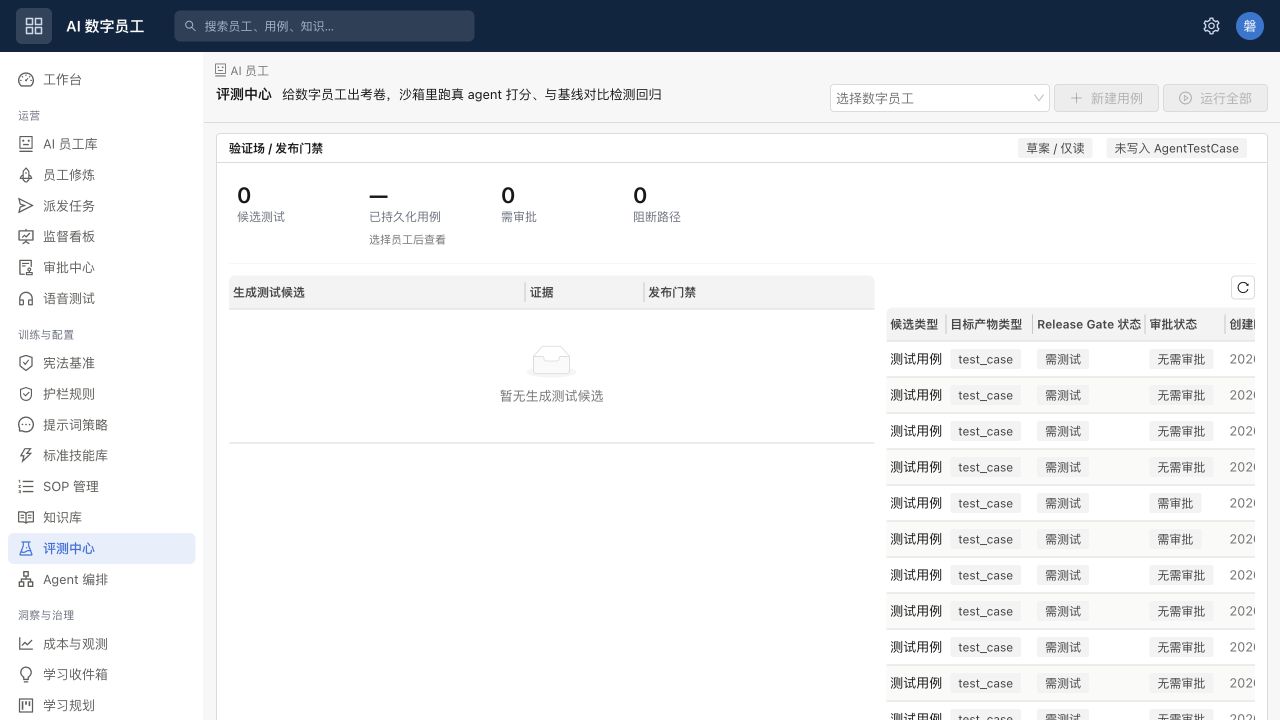This screenshot has width=1280, height=720.
Task: Click the 审批中心 document icon
Action: 26,268
